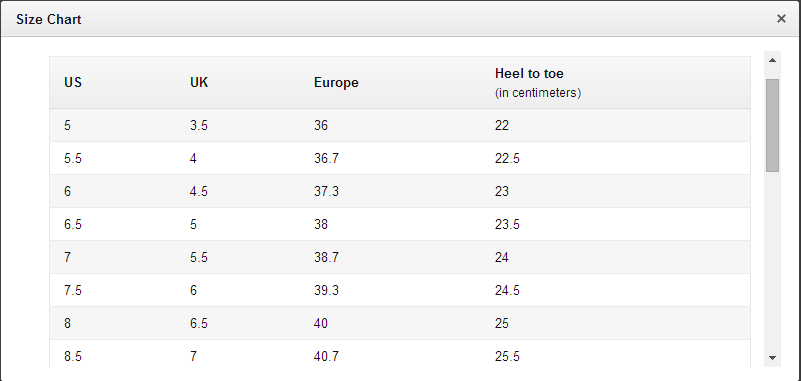The height and width of the screenshot is (381, 801).
Task: Select the UK 4.5 cell
Action: (199, 192)
